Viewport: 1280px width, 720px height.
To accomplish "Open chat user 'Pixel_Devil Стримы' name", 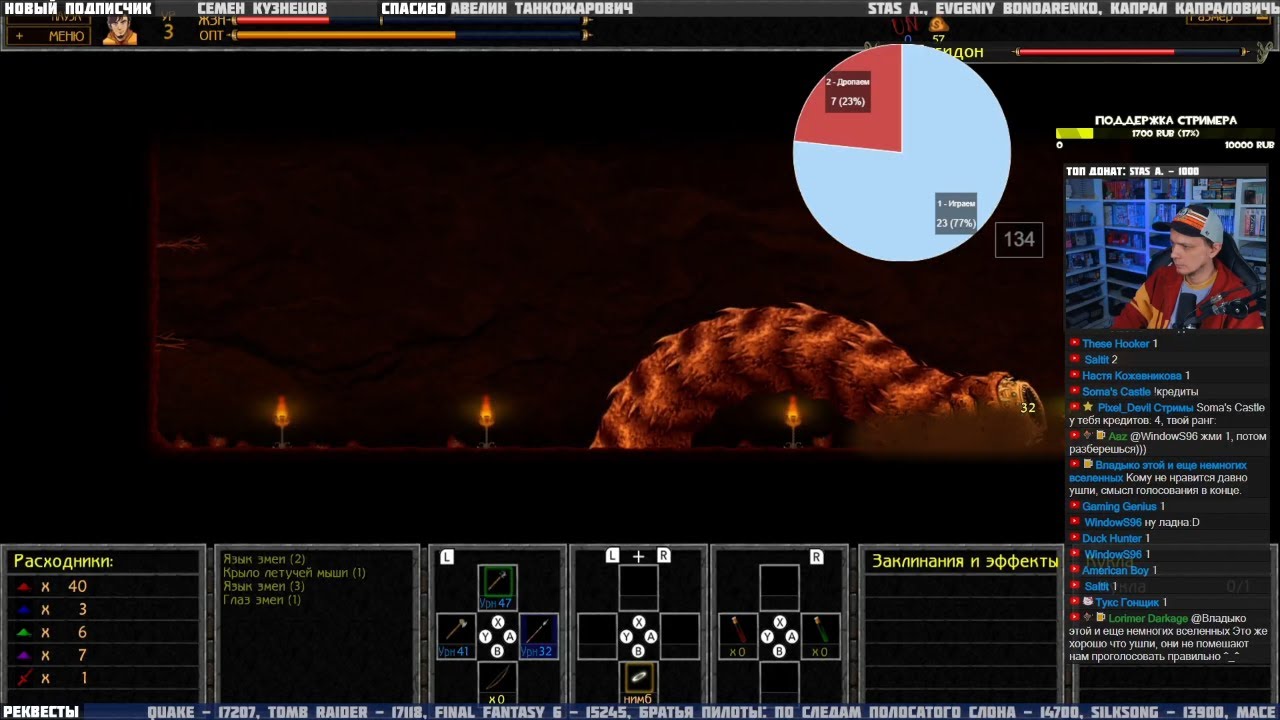I will (x=1145, y=408).
